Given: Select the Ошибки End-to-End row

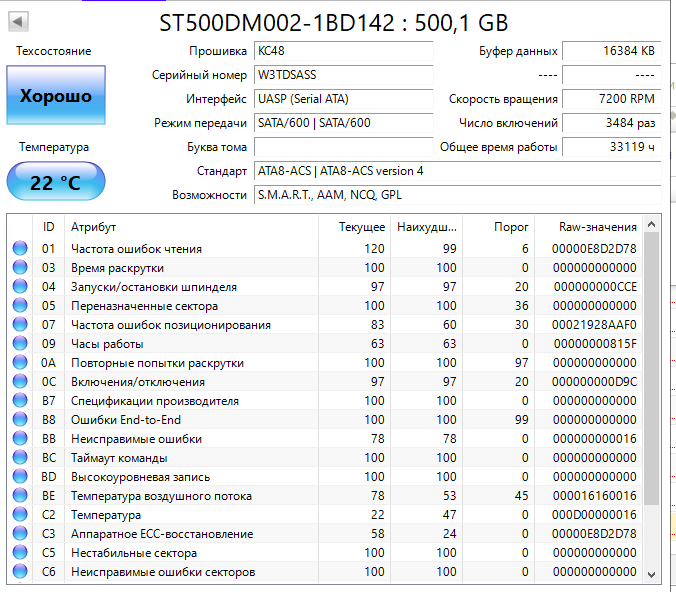Looking at the screenshot, I should (325, 419).
